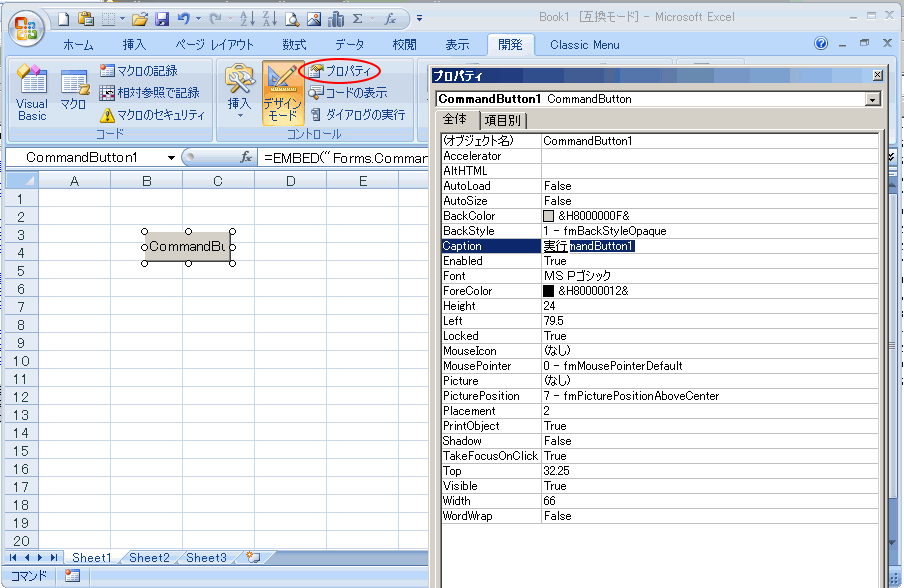
Task: Toggle 相対参照で記録 (Use Relative References)
Action: (x=149, y=93)
